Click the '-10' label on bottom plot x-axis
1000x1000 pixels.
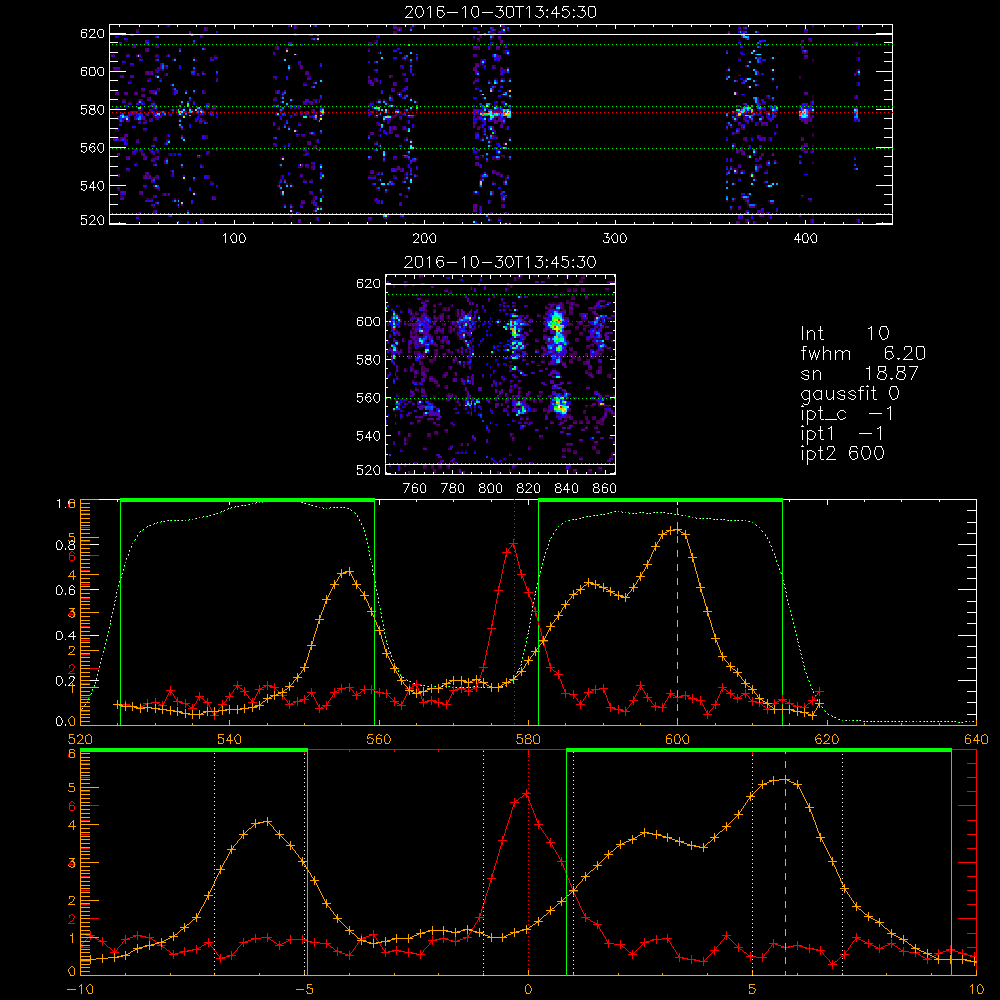pos(80,989)
